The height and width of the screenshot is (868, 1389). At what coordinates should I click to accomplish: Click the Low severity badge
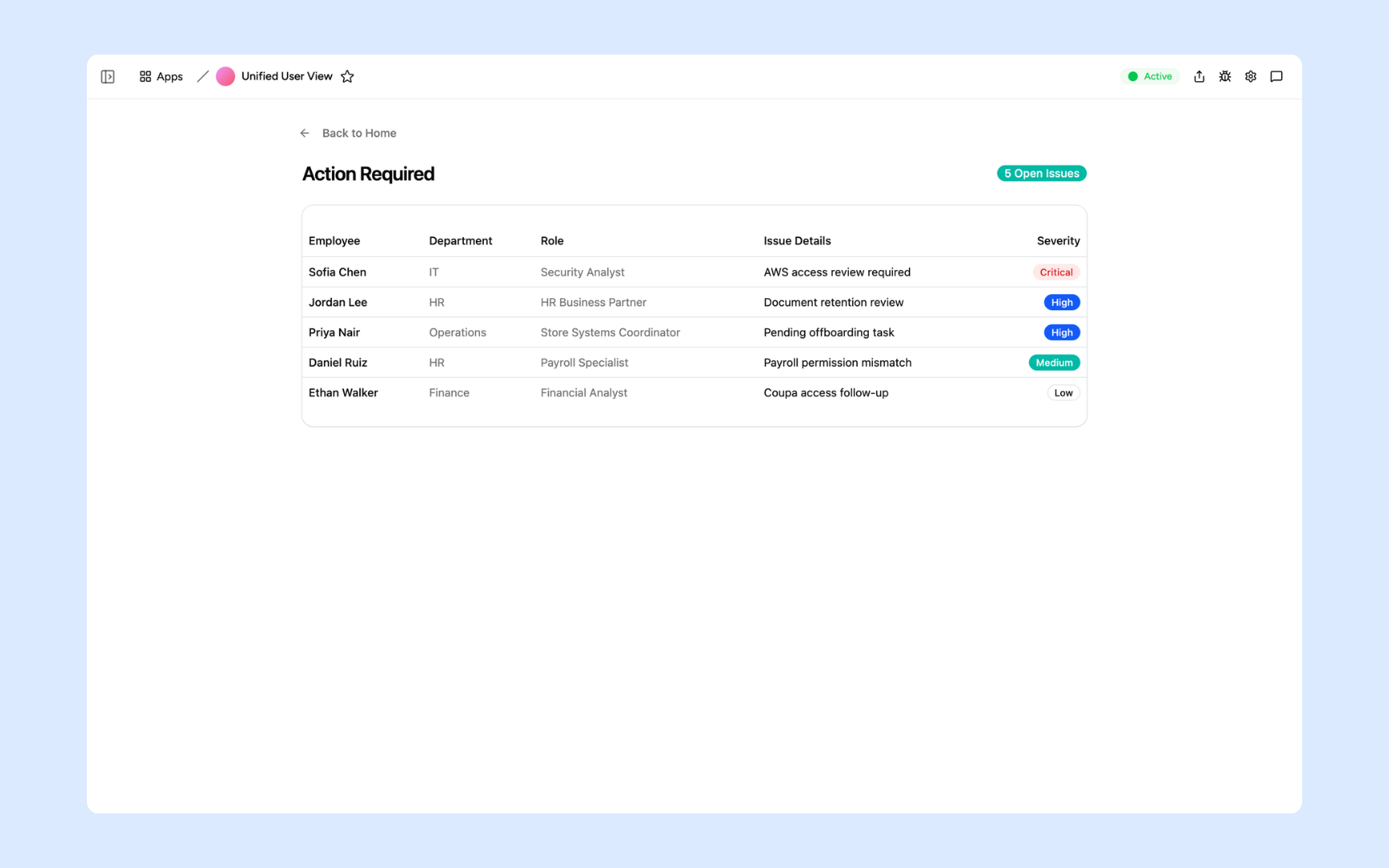point(1063,393)
